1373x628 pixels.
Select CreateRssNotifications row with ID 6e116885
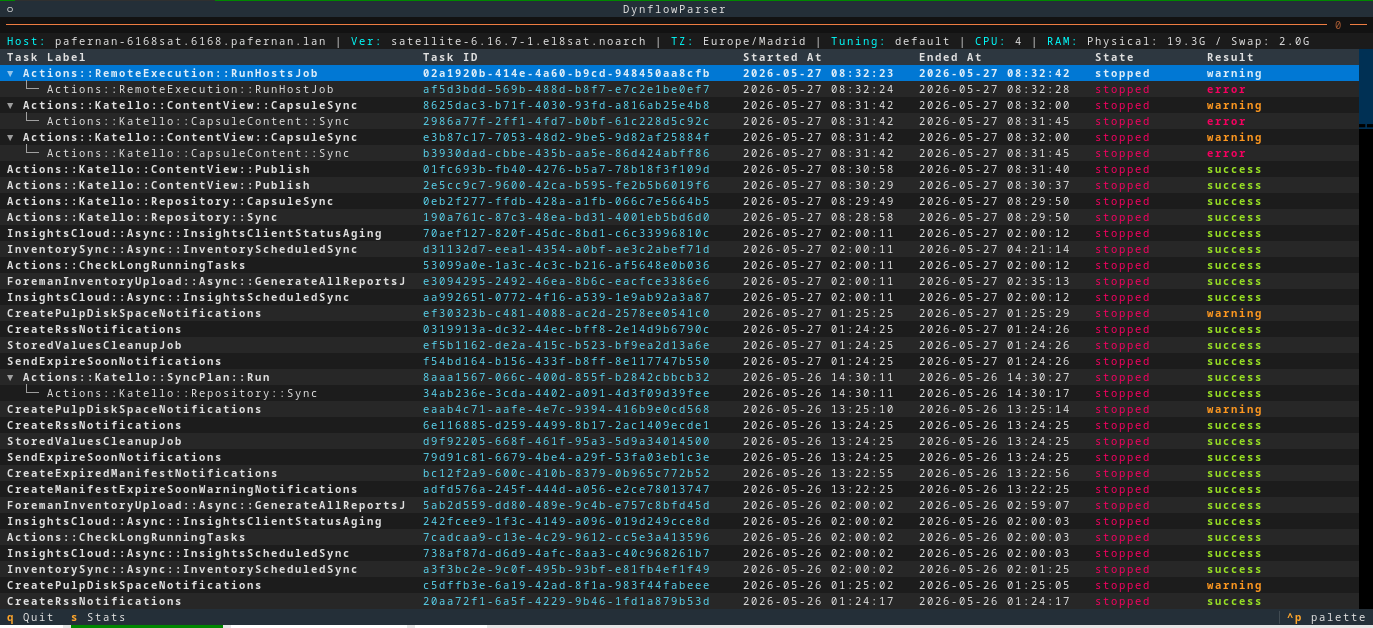click(680, 425)
